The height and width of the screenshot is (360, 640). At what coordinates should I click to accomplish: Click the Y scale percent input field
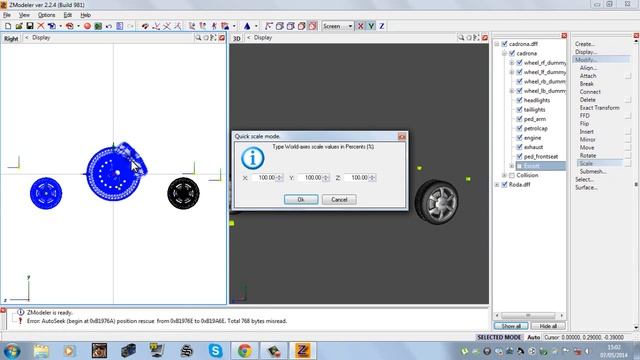pyautogui.click(x=310, y=178)
